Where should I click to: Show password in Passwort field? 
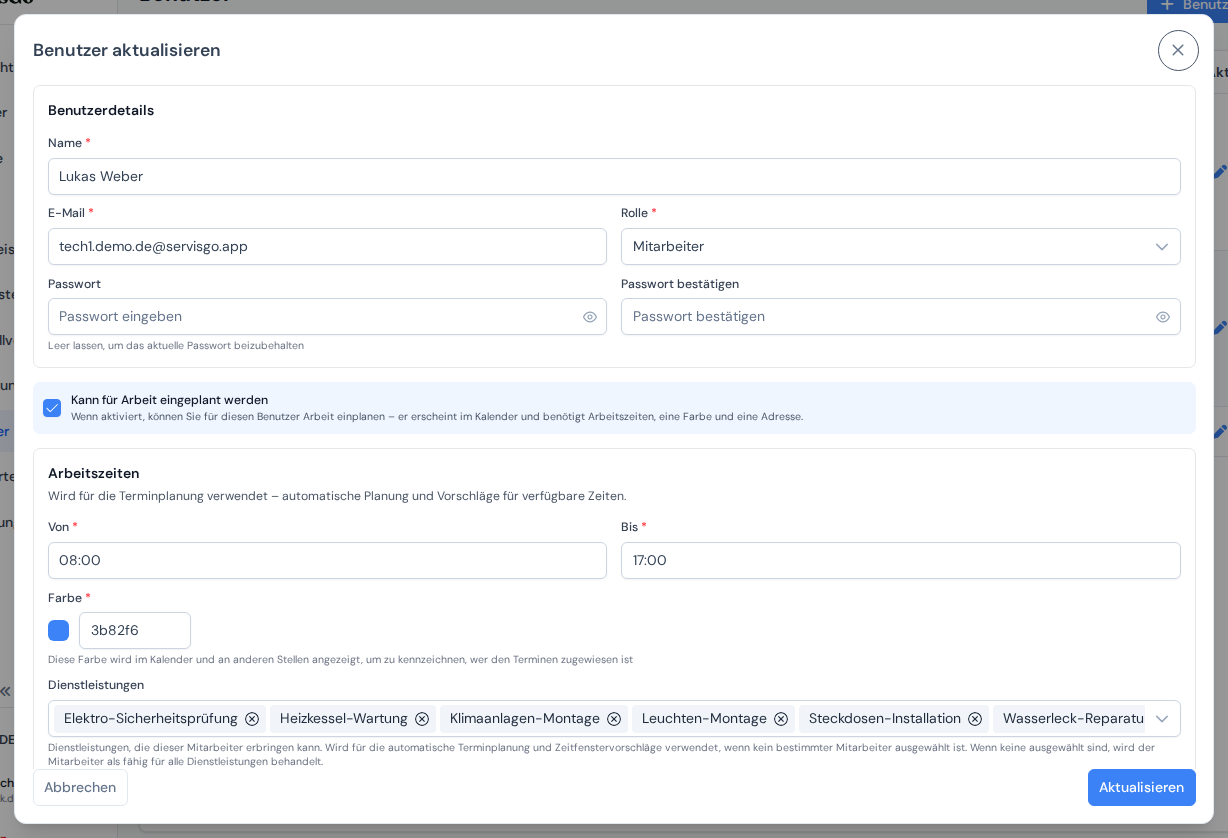click(x=590, y=317)
